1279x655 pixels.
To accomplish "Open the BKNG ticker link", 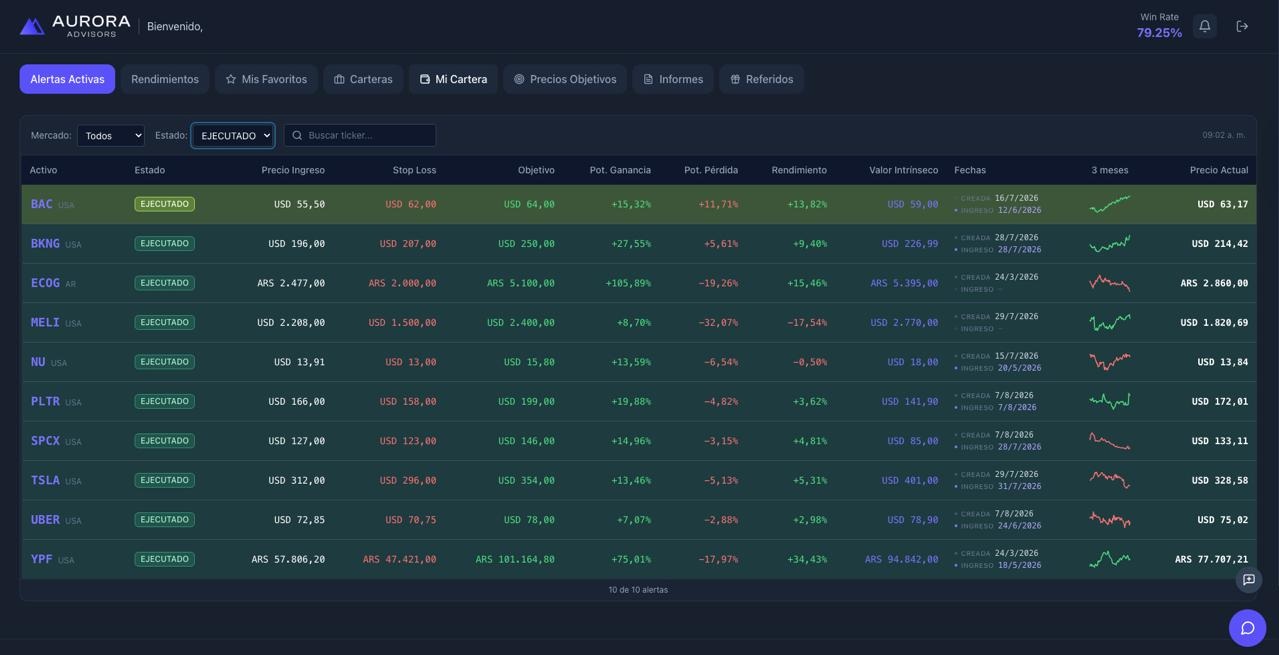I will tap(45, 243).
